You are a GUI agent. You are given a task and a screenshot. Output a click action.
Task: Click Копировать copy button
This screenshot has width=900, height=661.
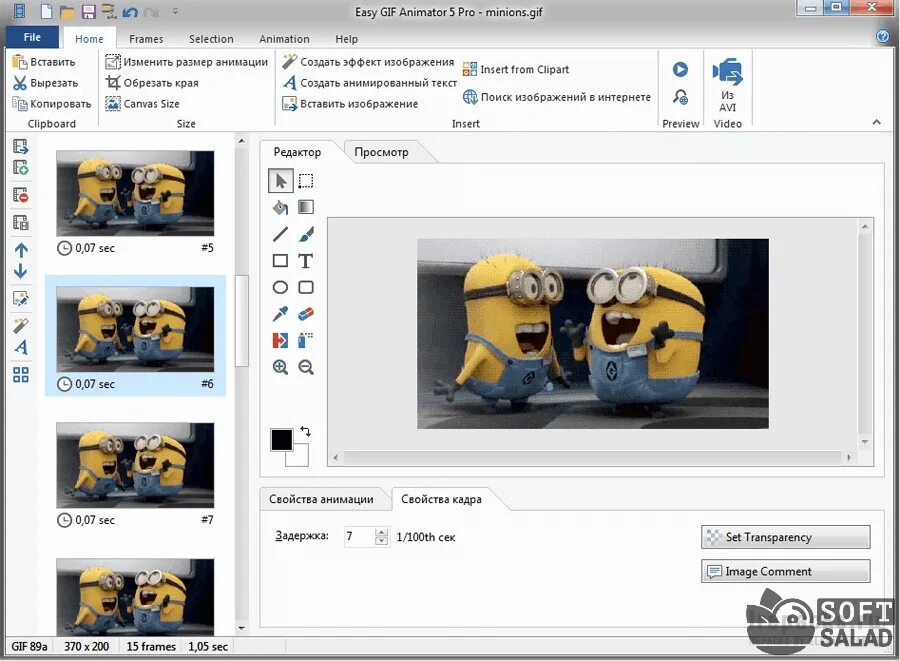[52, 104]
